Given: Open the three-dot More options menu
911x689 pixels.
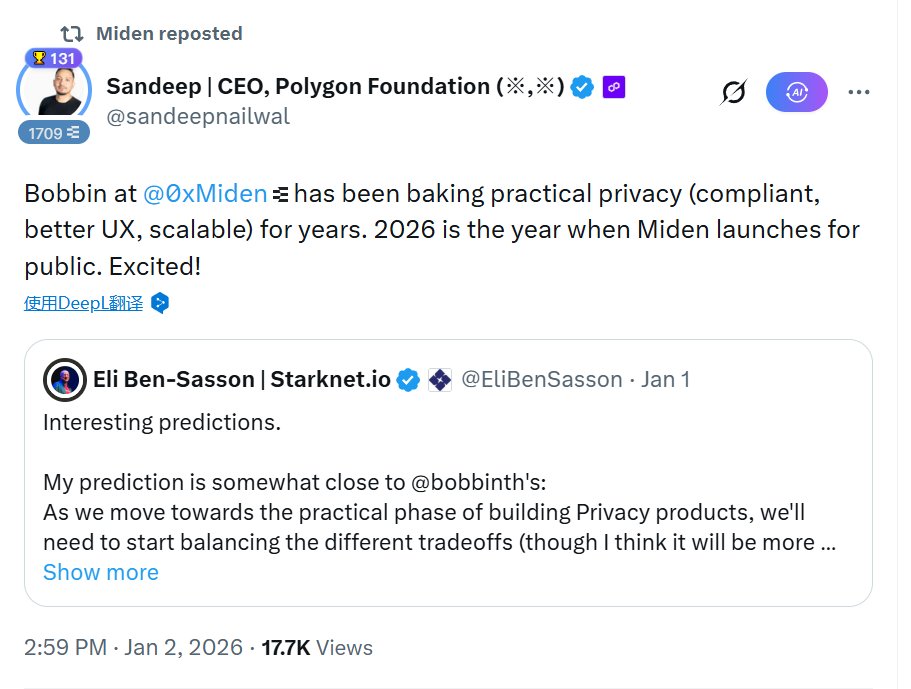Looking at the screenshot, I should (x=858, y=93).
